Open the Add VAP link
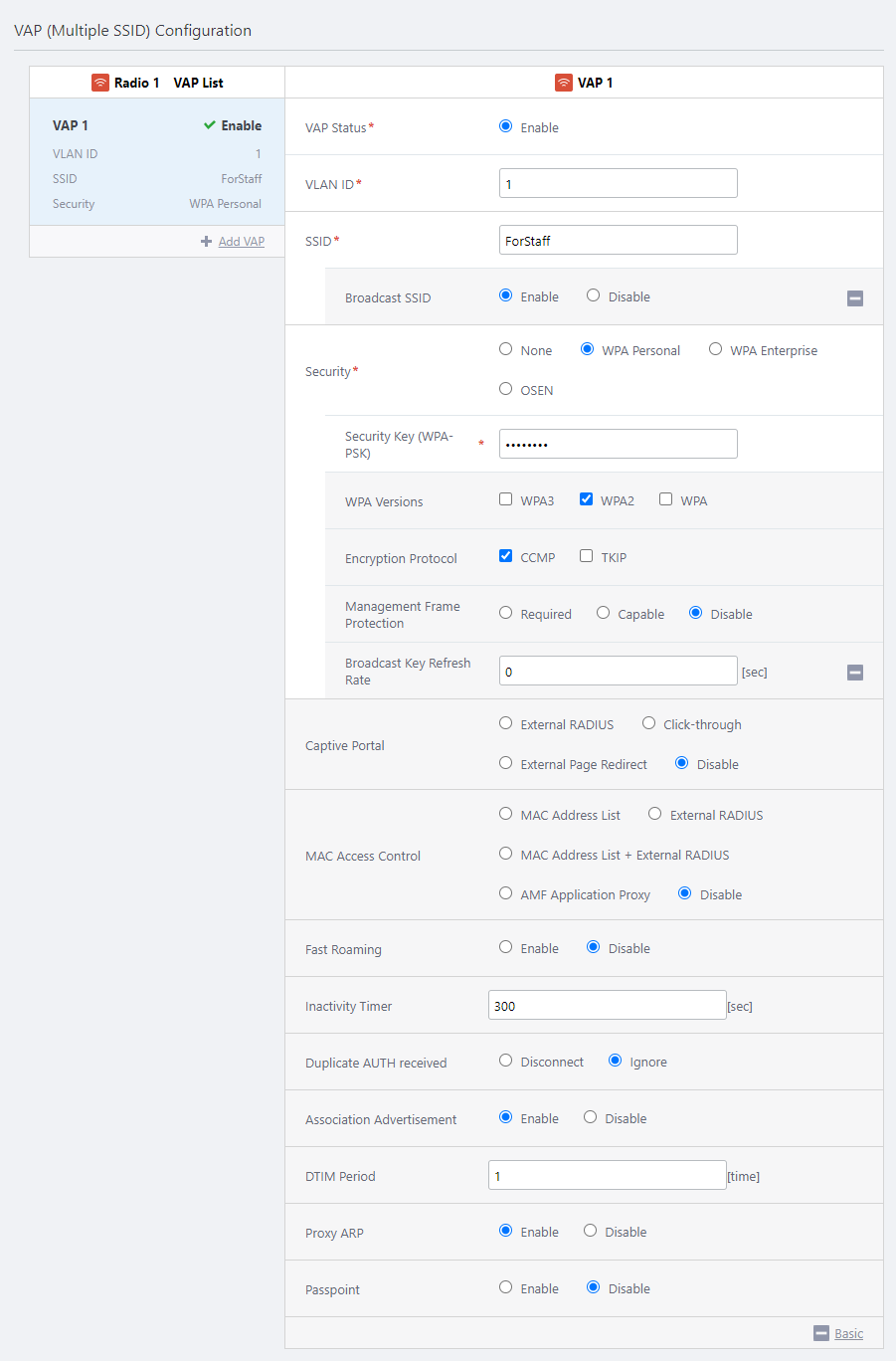 coord(242,242)
